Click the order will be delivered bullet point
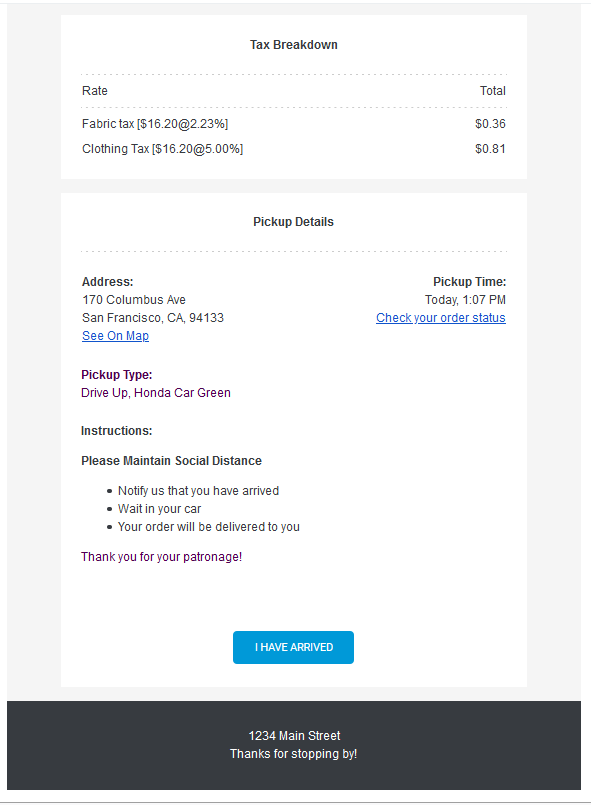 pyautogui.click(x=208, y=526)
